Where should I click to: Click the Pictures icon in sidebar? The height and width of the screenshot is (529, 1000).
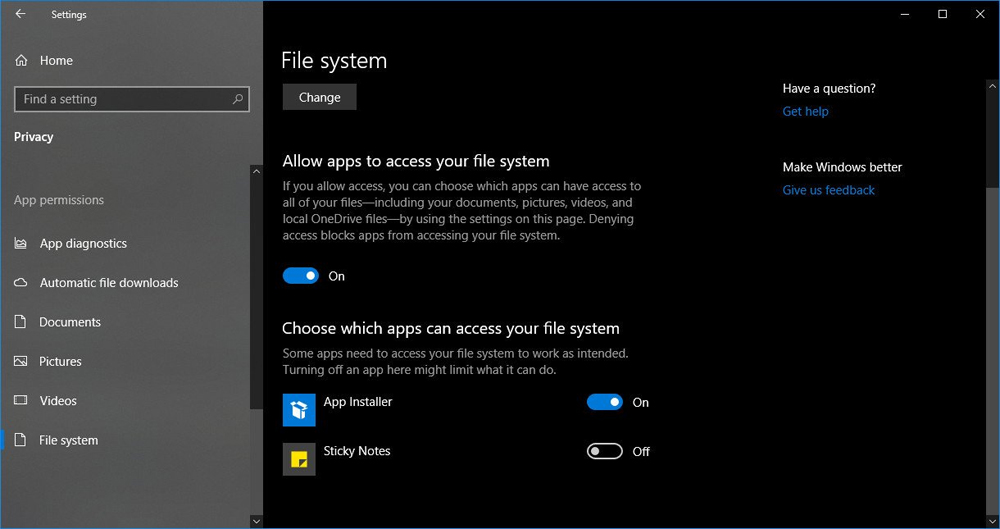click(20, 362)
